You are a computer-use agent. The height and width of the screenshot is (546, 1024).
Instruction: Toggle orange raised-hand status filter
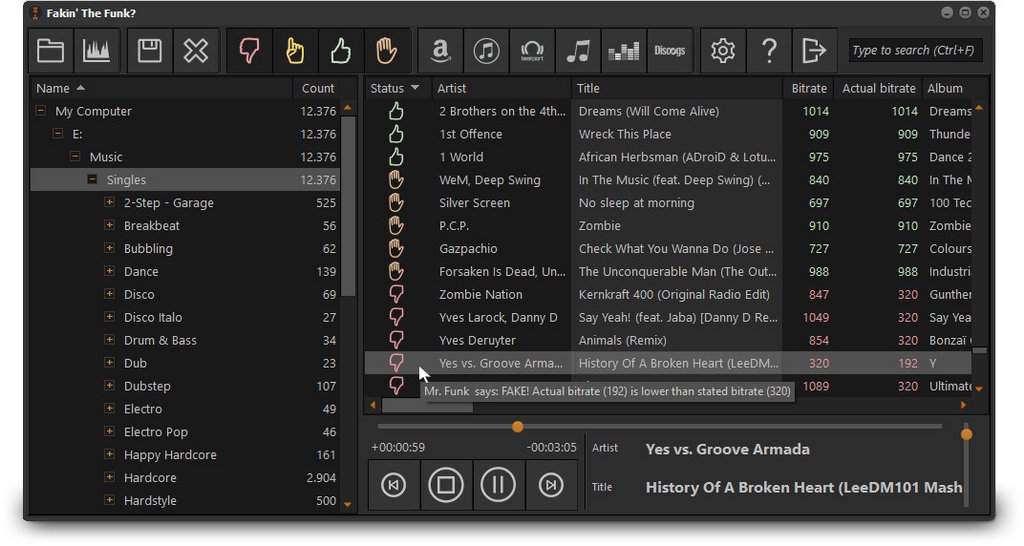(x=387, y=50)
